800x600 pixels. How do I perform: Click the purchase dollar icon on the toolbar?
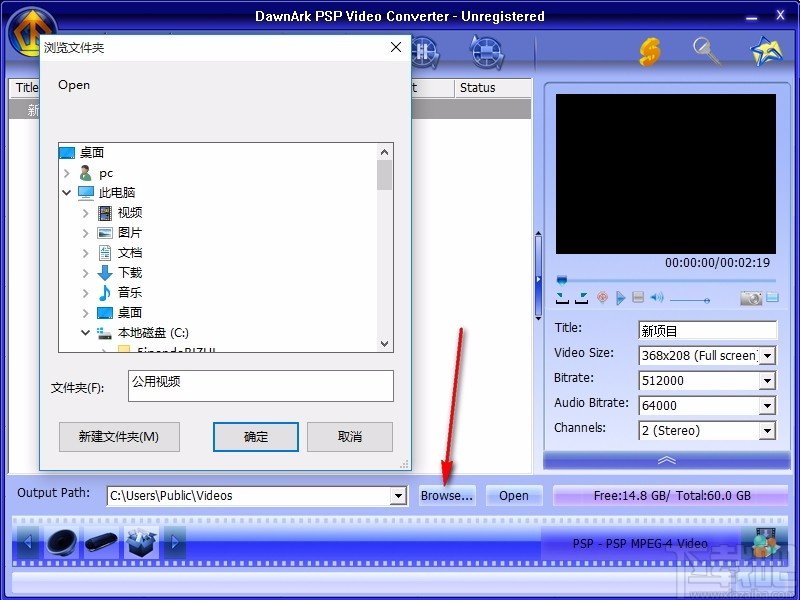(x=651, y=51)
